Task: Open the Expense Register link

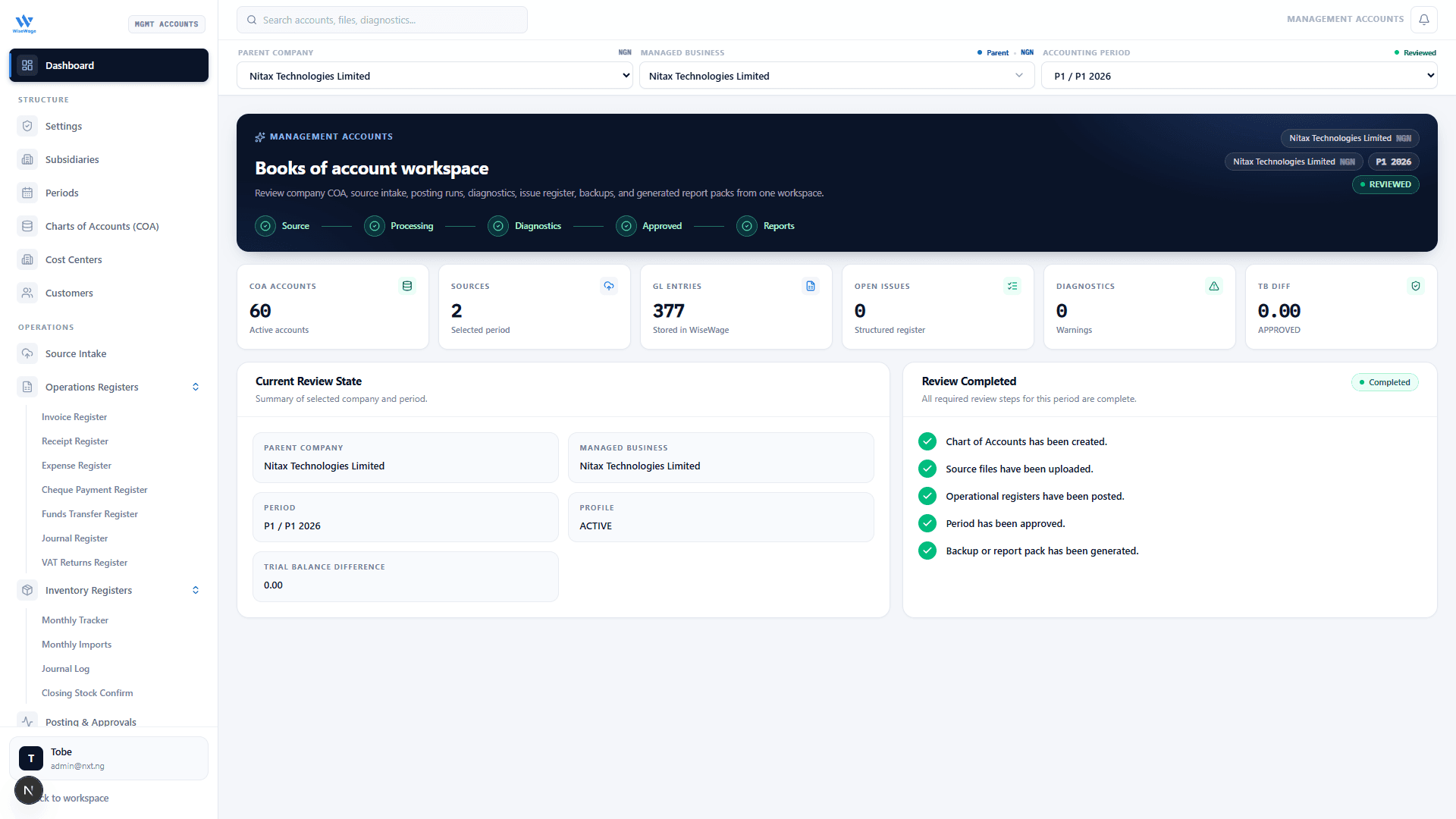Action: click(x=77, y=466)
